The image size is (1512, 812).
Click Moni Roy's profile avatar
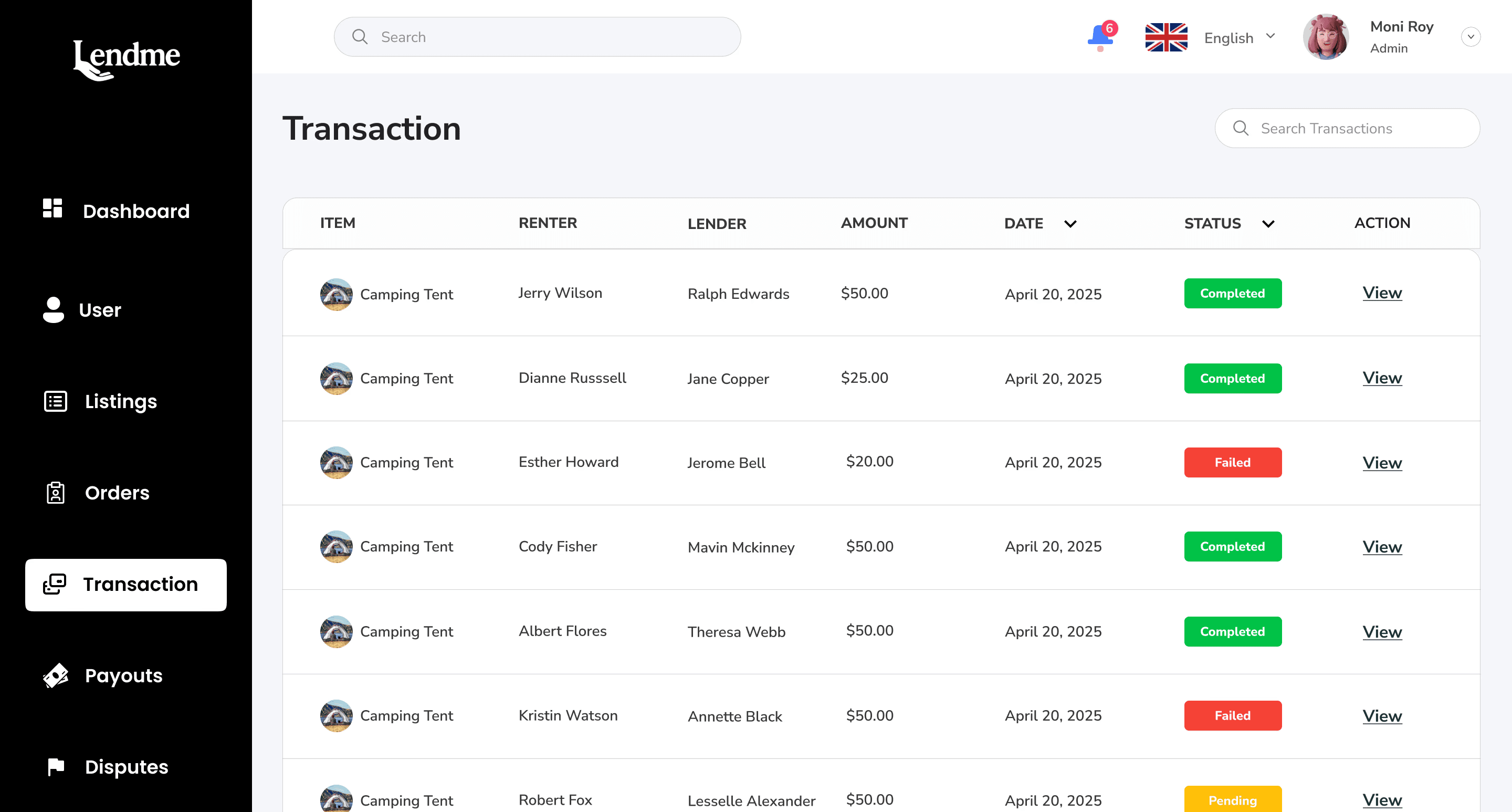pos(1325,37)
